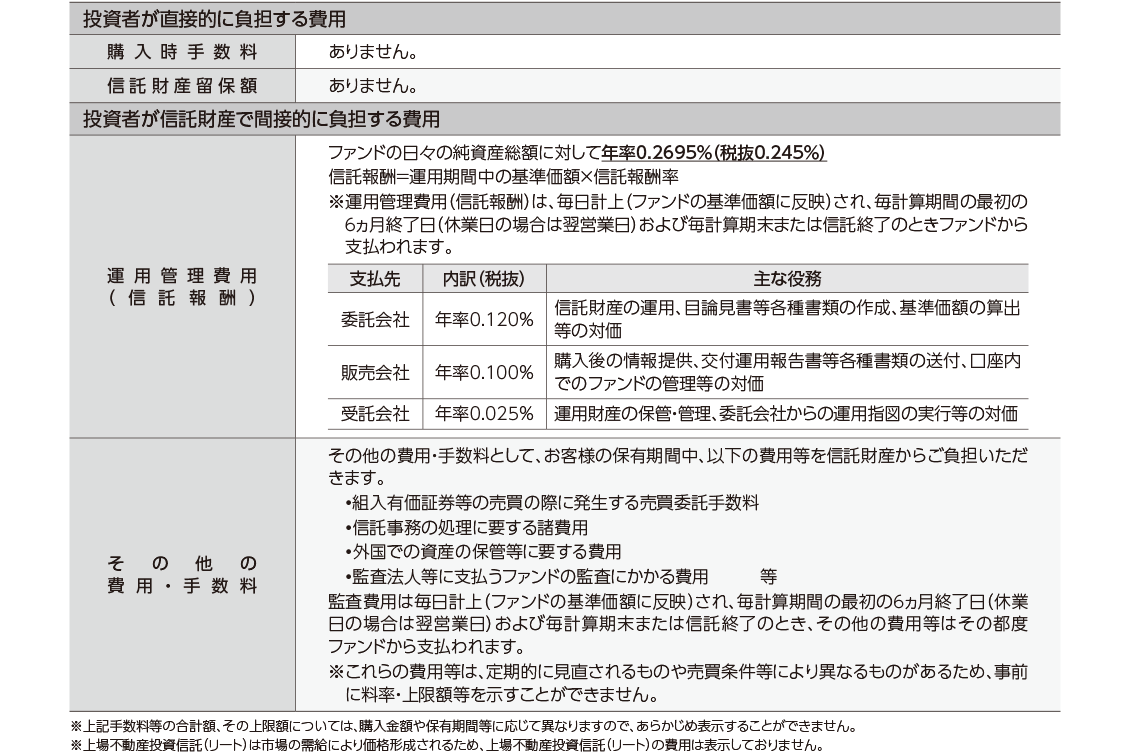
Task: Click the 年率0.100% value
Action: 484,373
